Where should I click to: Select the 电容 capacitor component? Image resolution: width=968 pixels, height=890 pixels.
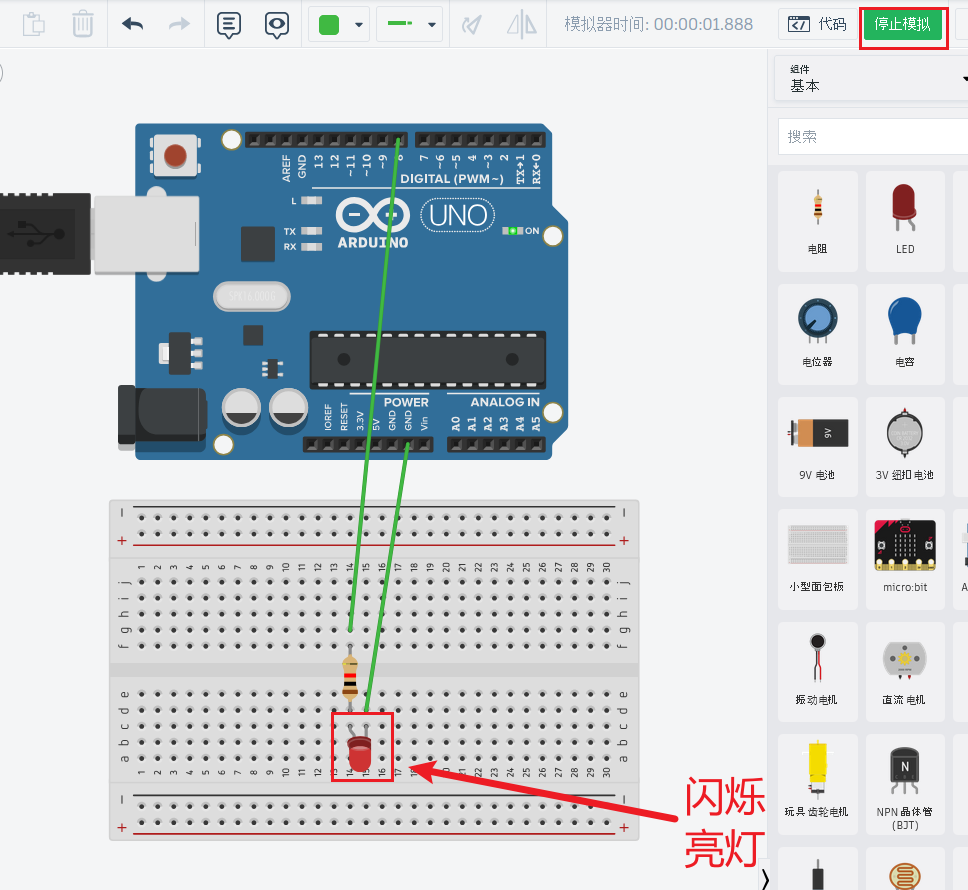click(x=905, y=335)
